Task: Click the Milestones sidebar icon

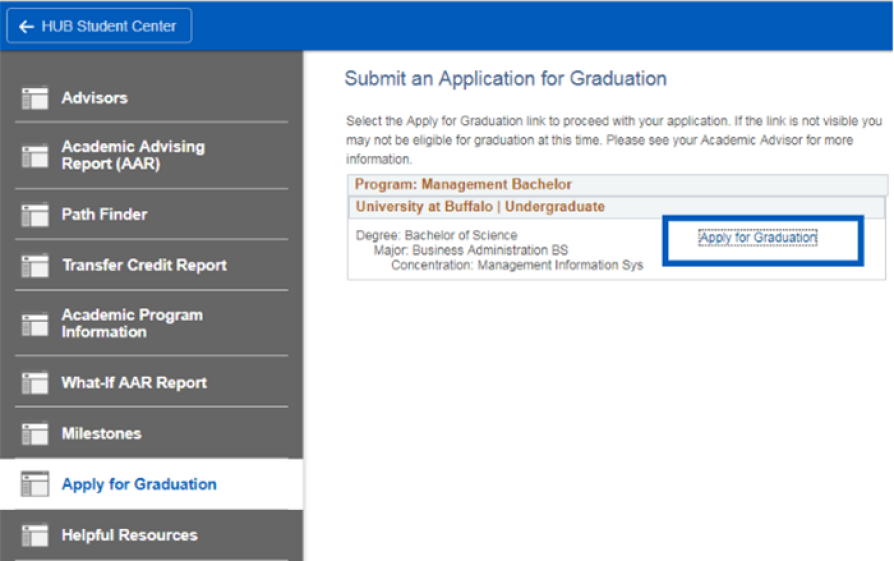Action: pos(35,434)
